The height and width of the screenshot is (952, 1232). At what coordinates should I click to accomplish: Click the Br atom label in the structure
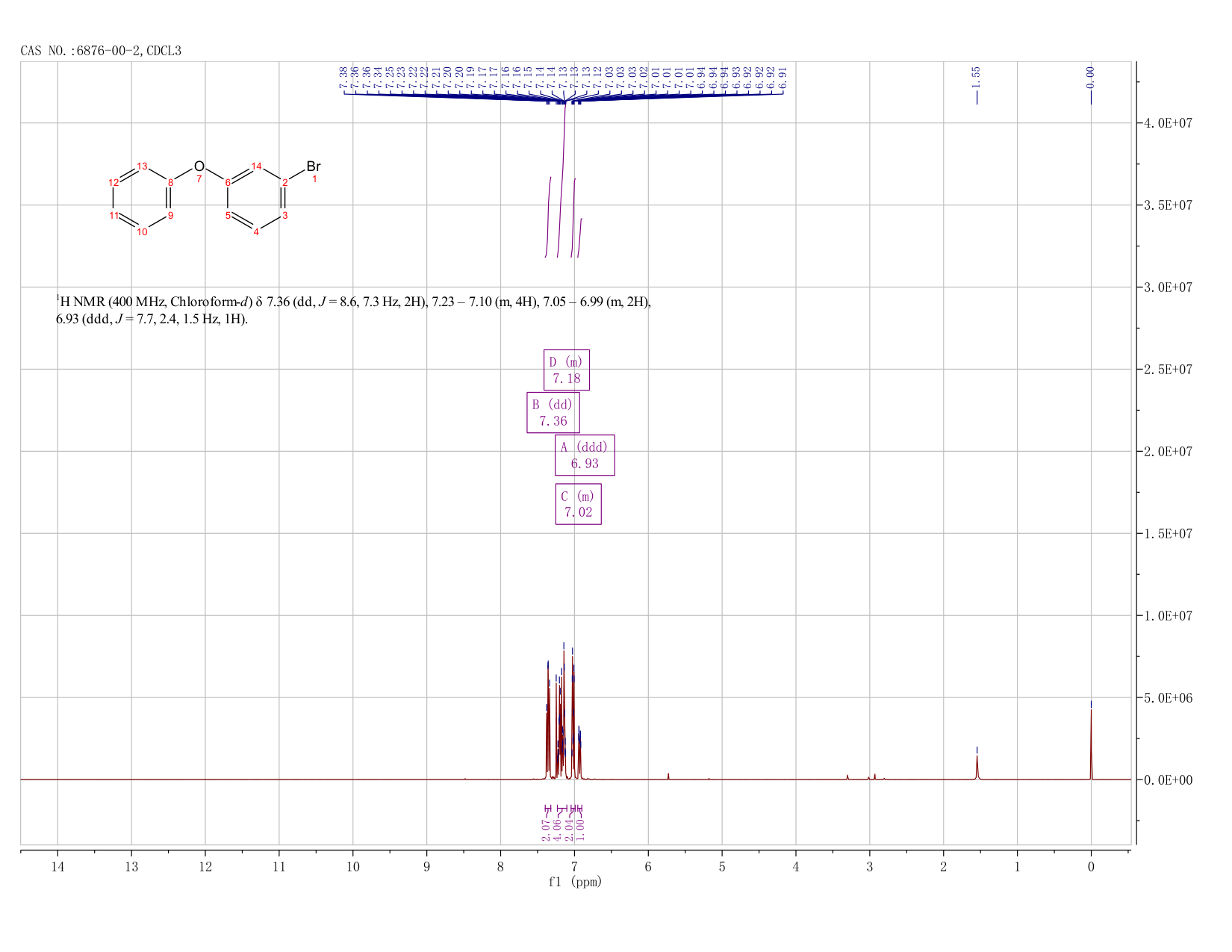click(x=314, y=166)
